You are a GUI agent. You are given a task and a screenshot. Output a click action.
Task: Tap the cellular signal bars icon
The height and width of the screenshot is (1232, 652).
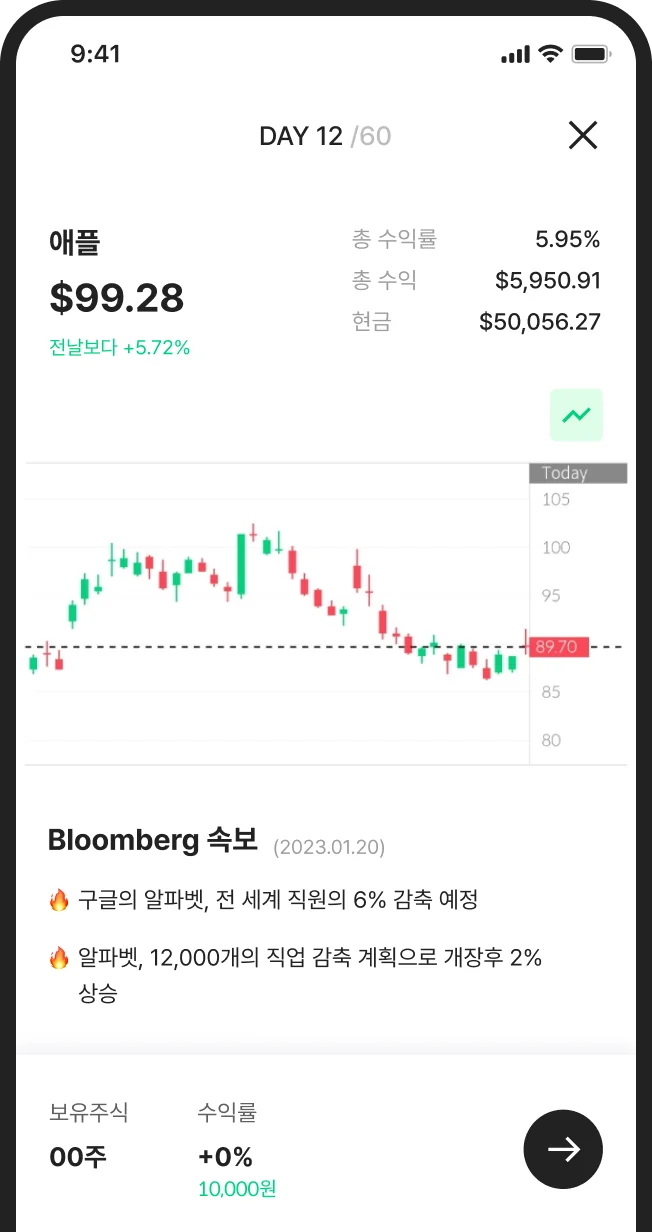tap(515, 55)
